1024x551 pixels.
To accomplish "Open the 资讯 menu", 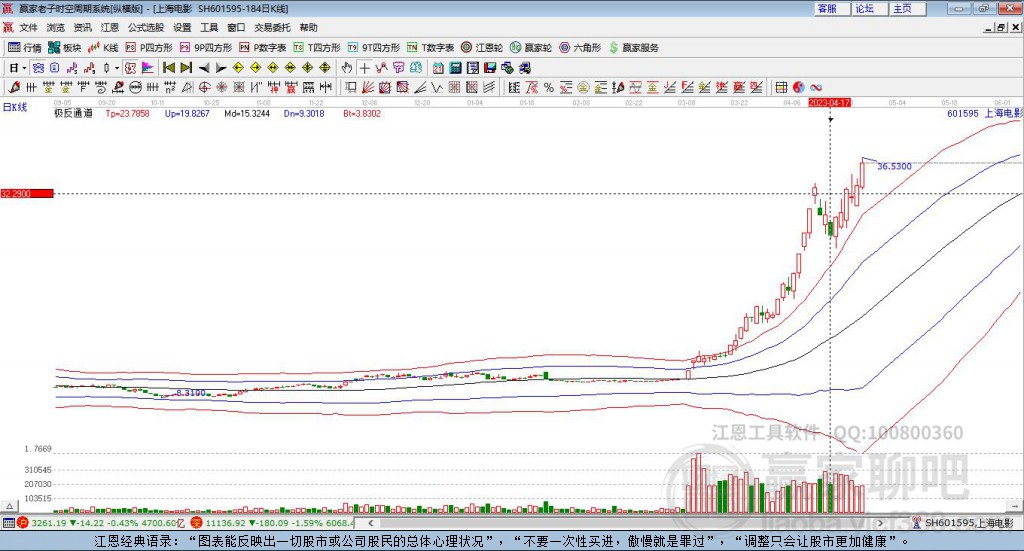I will (x=82, y=27).
